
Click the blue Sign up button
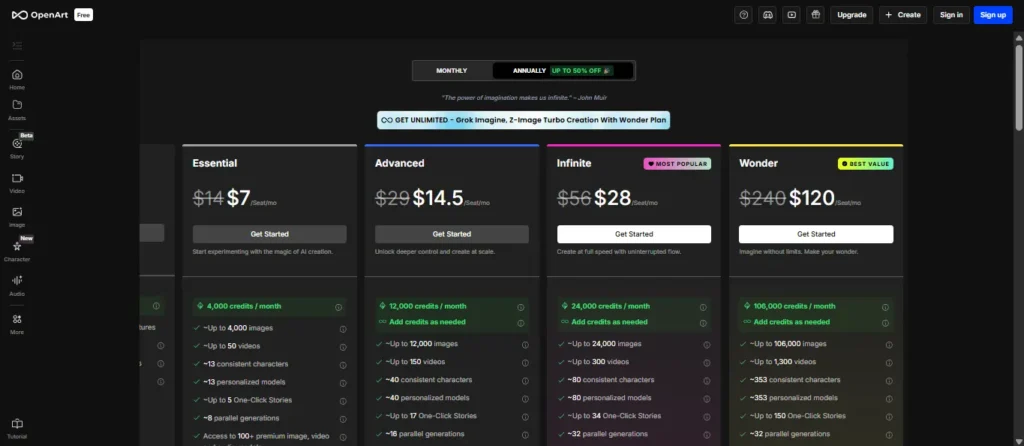993,15
